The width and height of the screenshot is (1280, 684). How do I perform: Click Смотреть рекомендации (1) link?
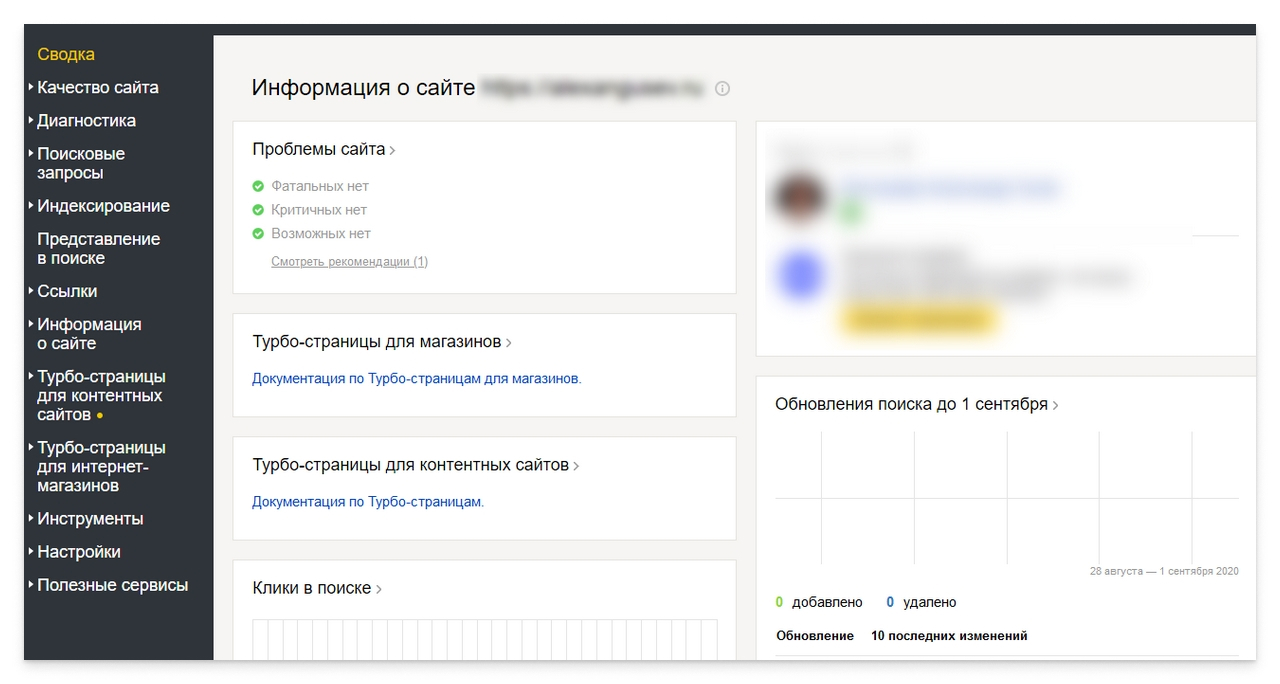[x=349, y=262]
